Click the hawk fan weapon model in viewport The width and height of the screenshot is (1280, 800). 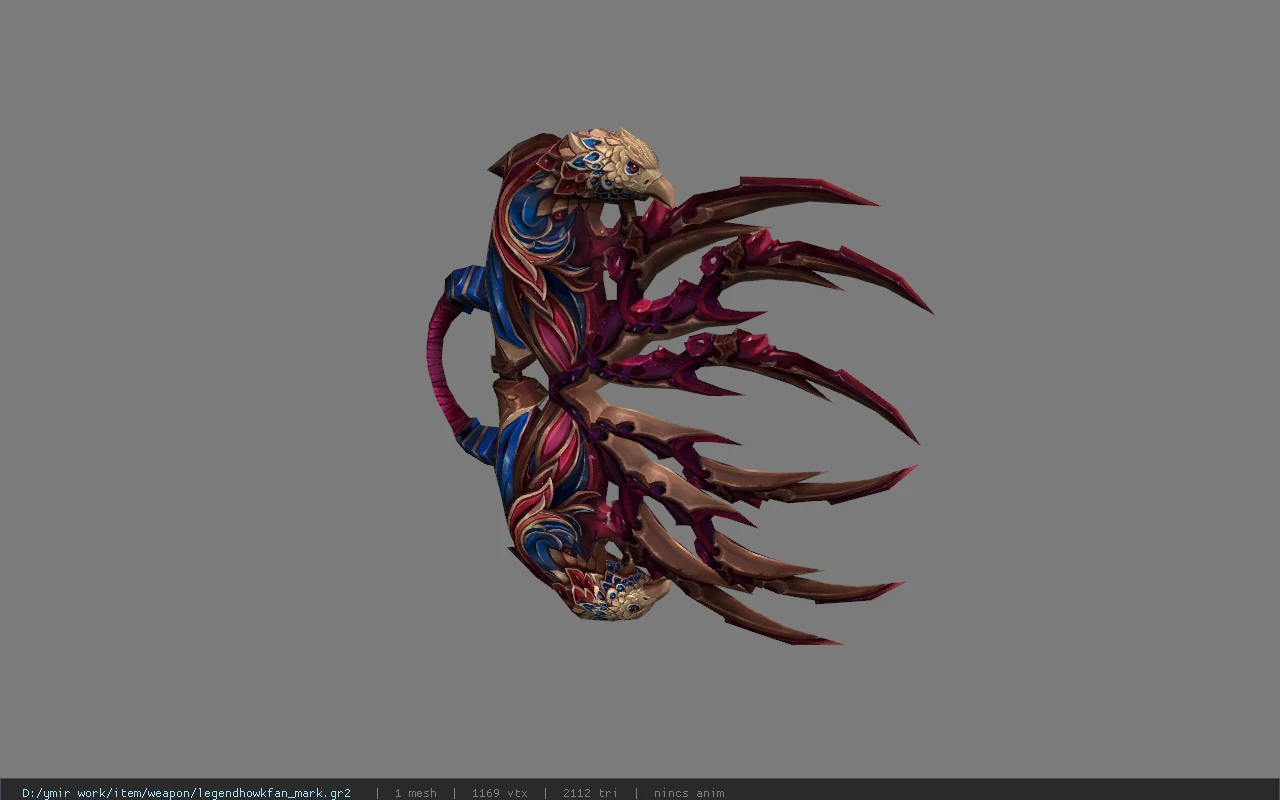(x=678, y=386)
